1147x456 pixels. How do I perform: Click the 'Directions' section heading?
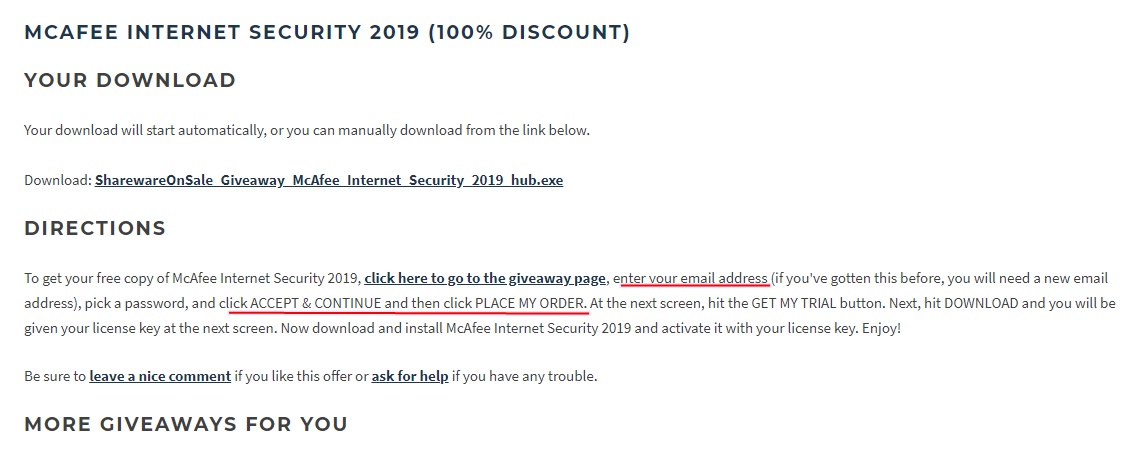point(95,228)
